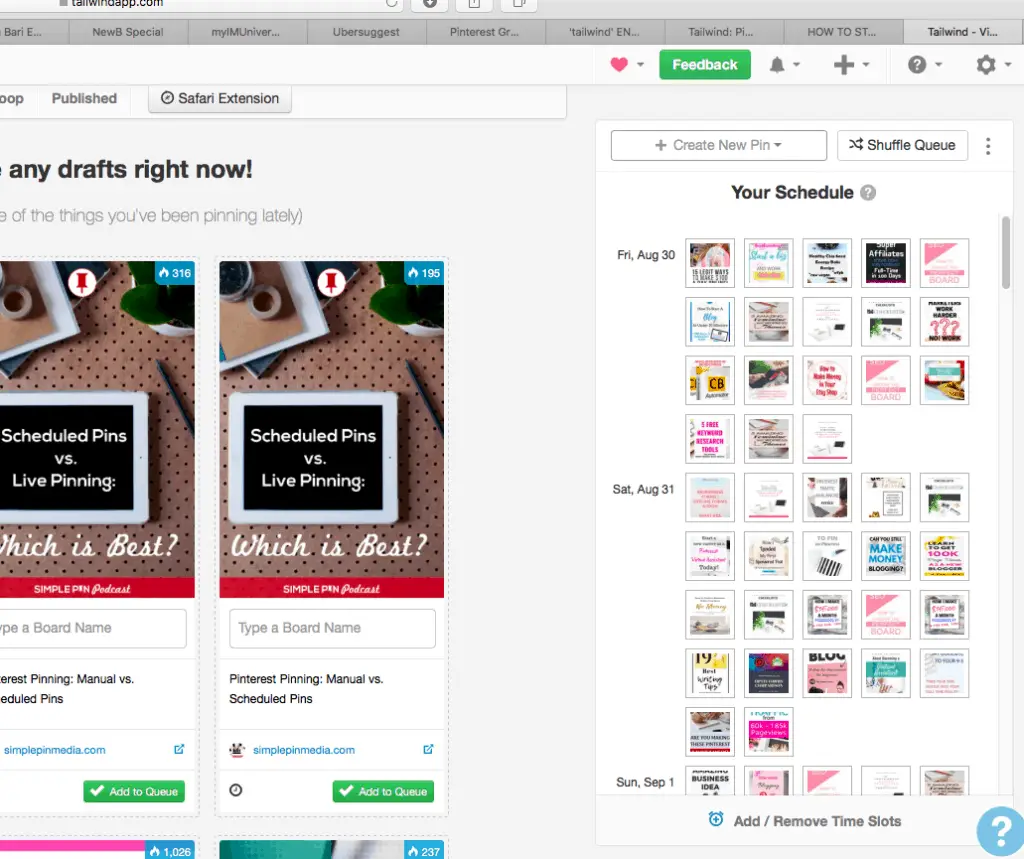Click the green Feedback button
This screenshot has height=859, width=1024.
705,65
